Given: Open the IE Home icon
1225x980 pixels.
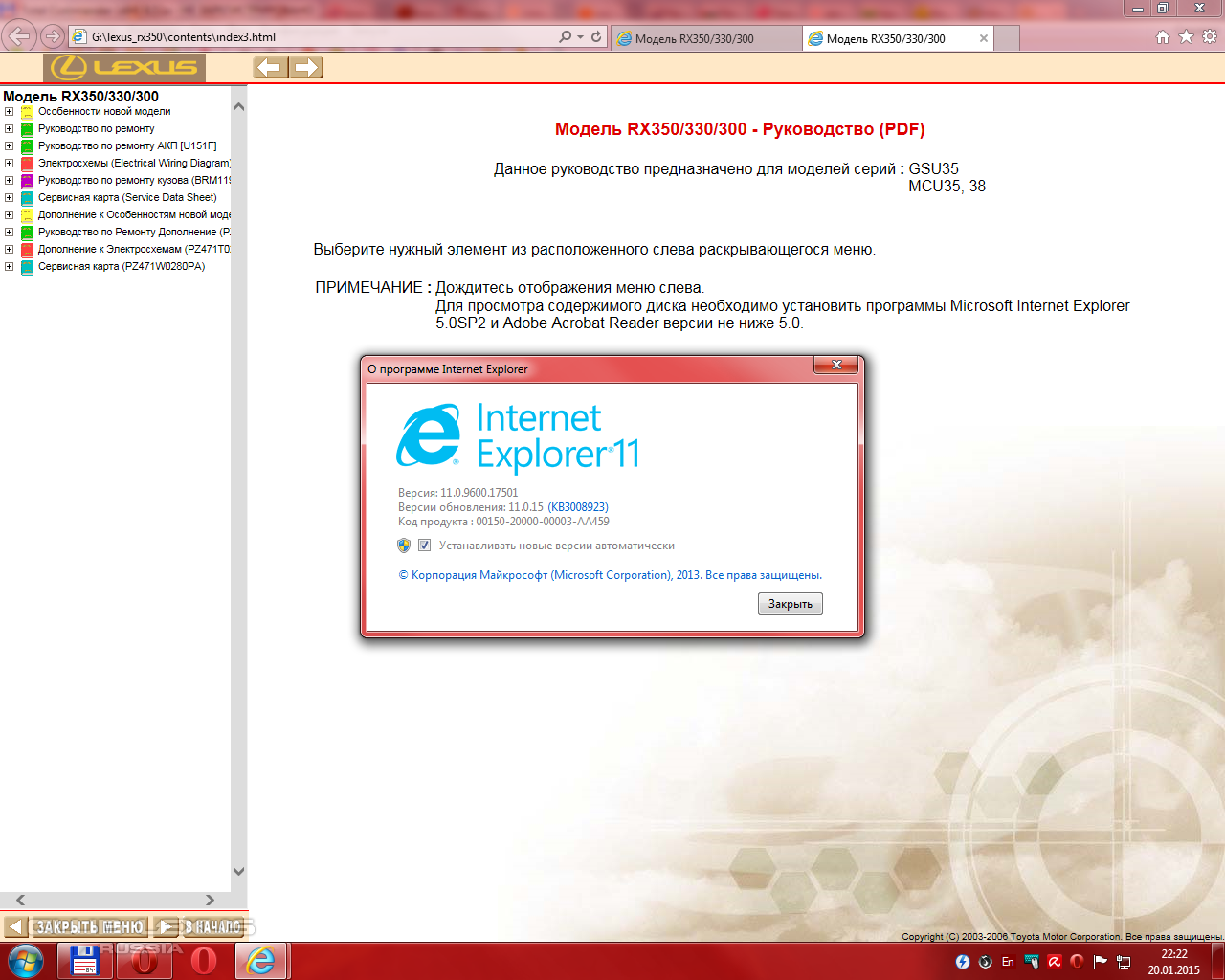Looking at the screenshot, I should click(x=1163, y=37).
